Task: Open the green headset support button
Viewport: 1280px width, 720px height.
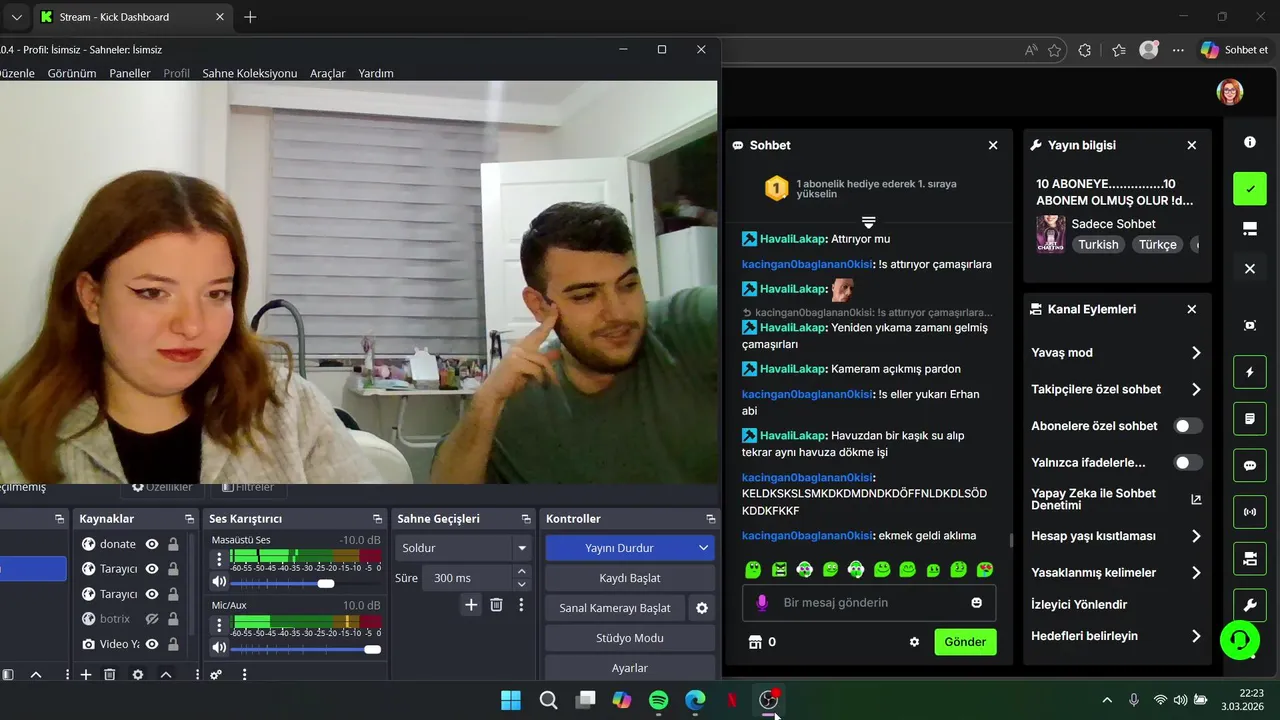Action: pos(1239,639)
